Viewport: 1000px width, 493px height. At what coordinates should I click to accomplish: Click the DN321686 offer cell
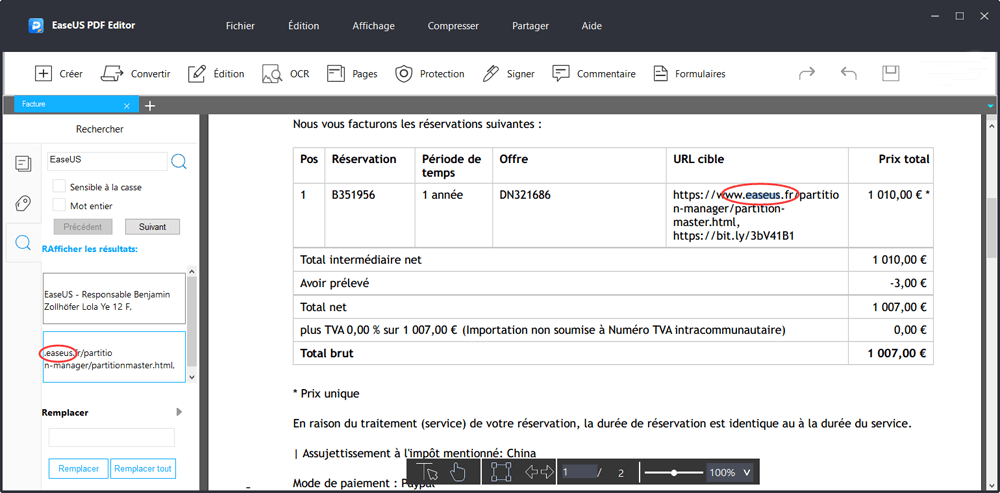pos(525,195)
